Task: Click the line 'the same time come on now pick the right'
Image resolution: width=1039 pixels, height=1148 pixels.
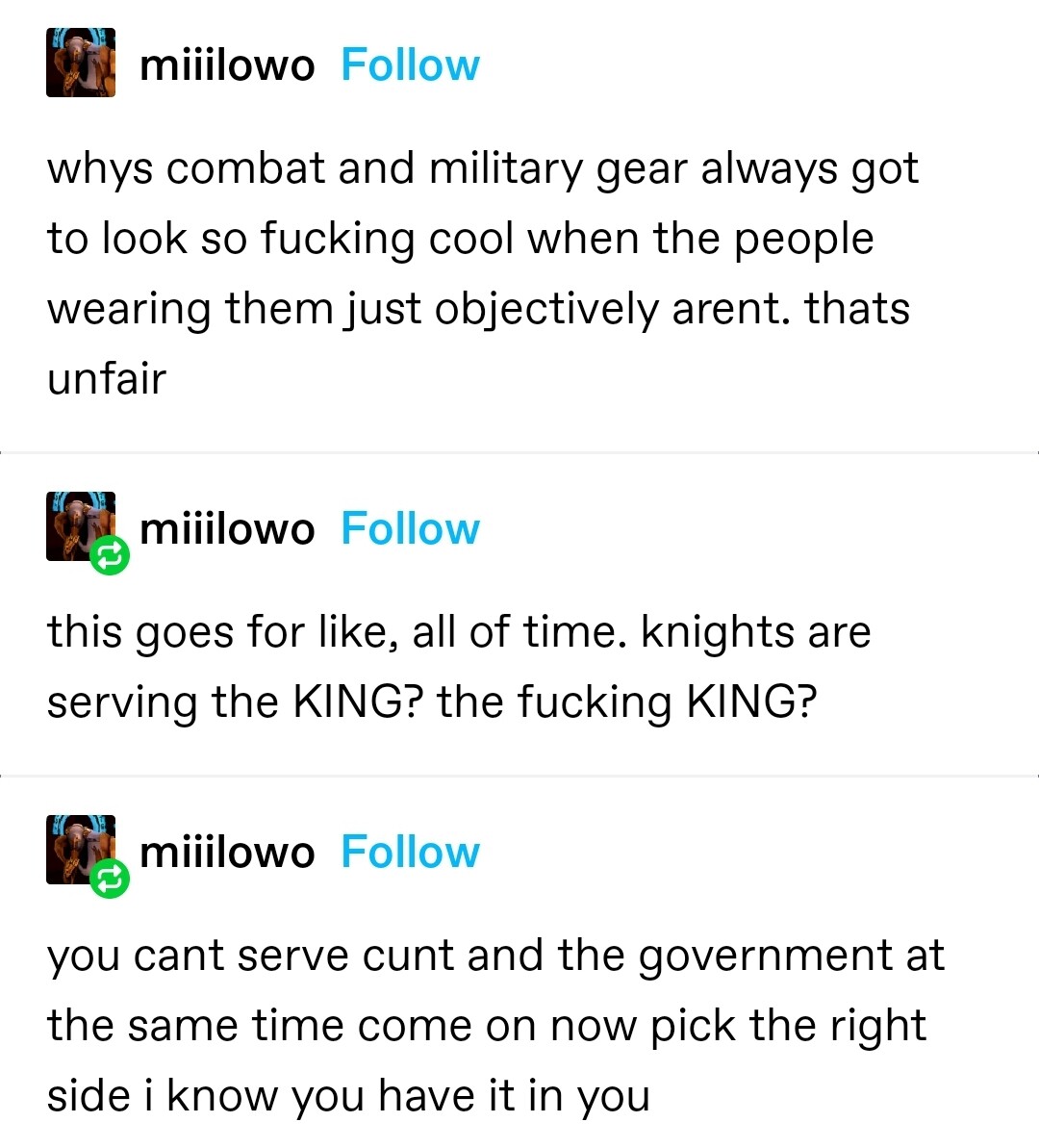Action: 487,1026
